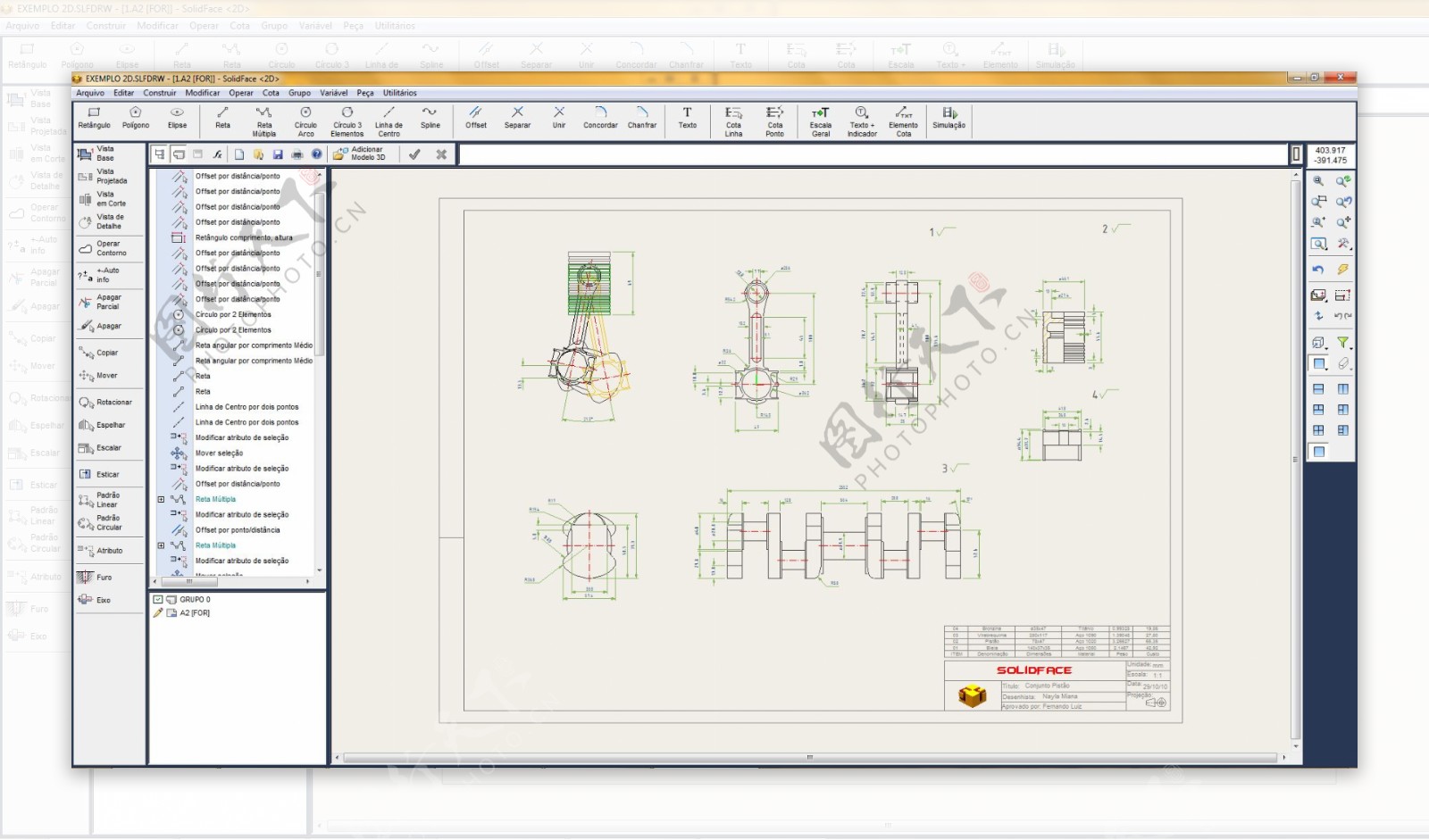Activate the Offset tool in toolbar

pyautogui.click(x=476, y=118)
